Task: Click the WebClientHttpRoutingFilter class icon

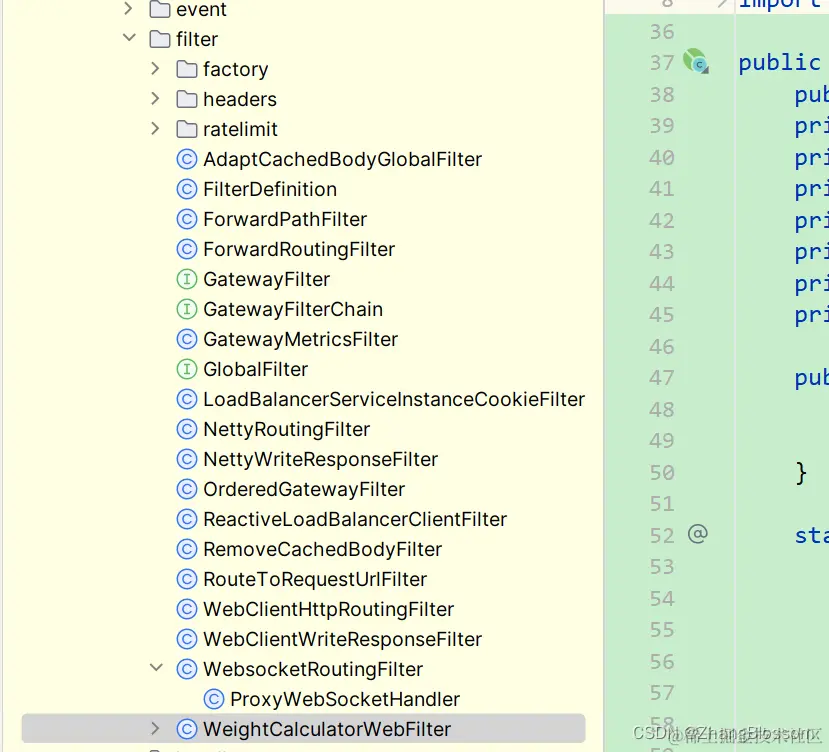Action: point(187,609)
